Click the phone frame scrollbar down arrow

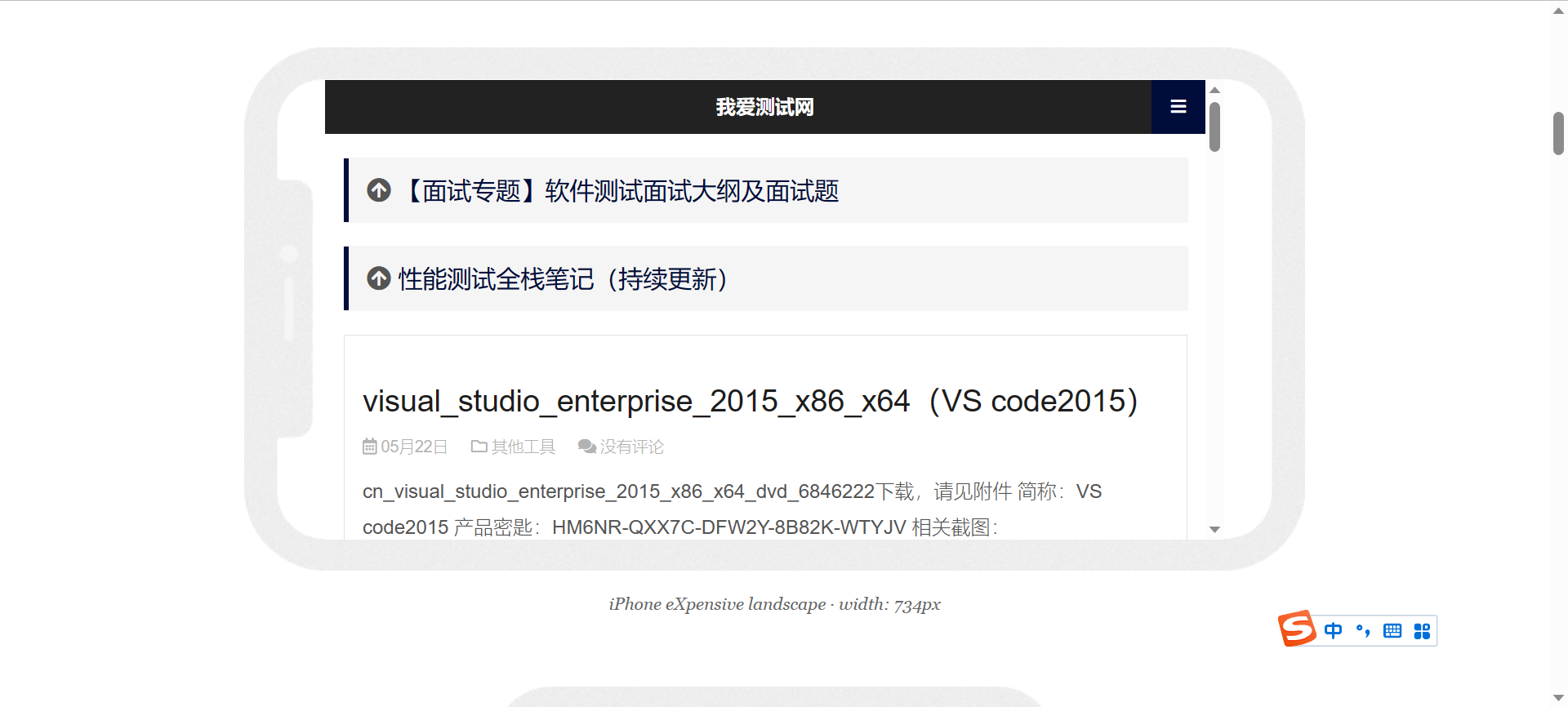[1214, 530]
